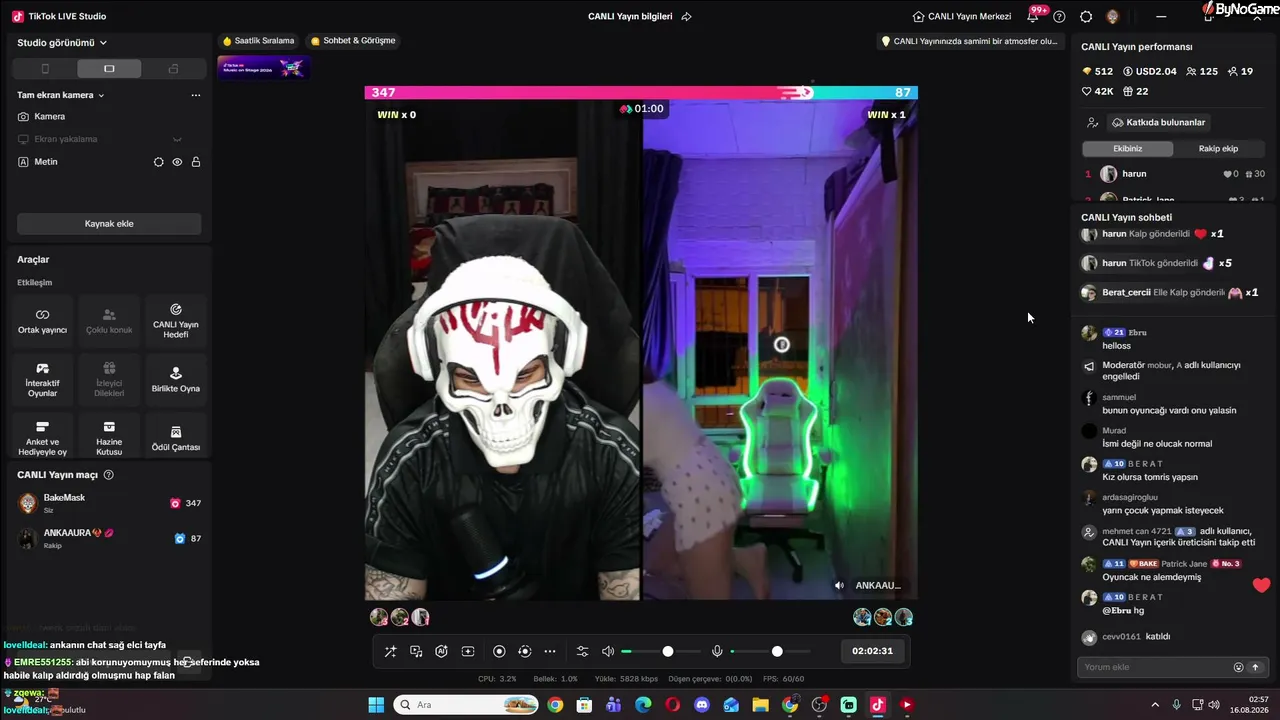Image resolution: width=1280 pixels, height=720 pixels.
Task: Open the İzleyici Dilekleri tool
Action: (109, 380)
